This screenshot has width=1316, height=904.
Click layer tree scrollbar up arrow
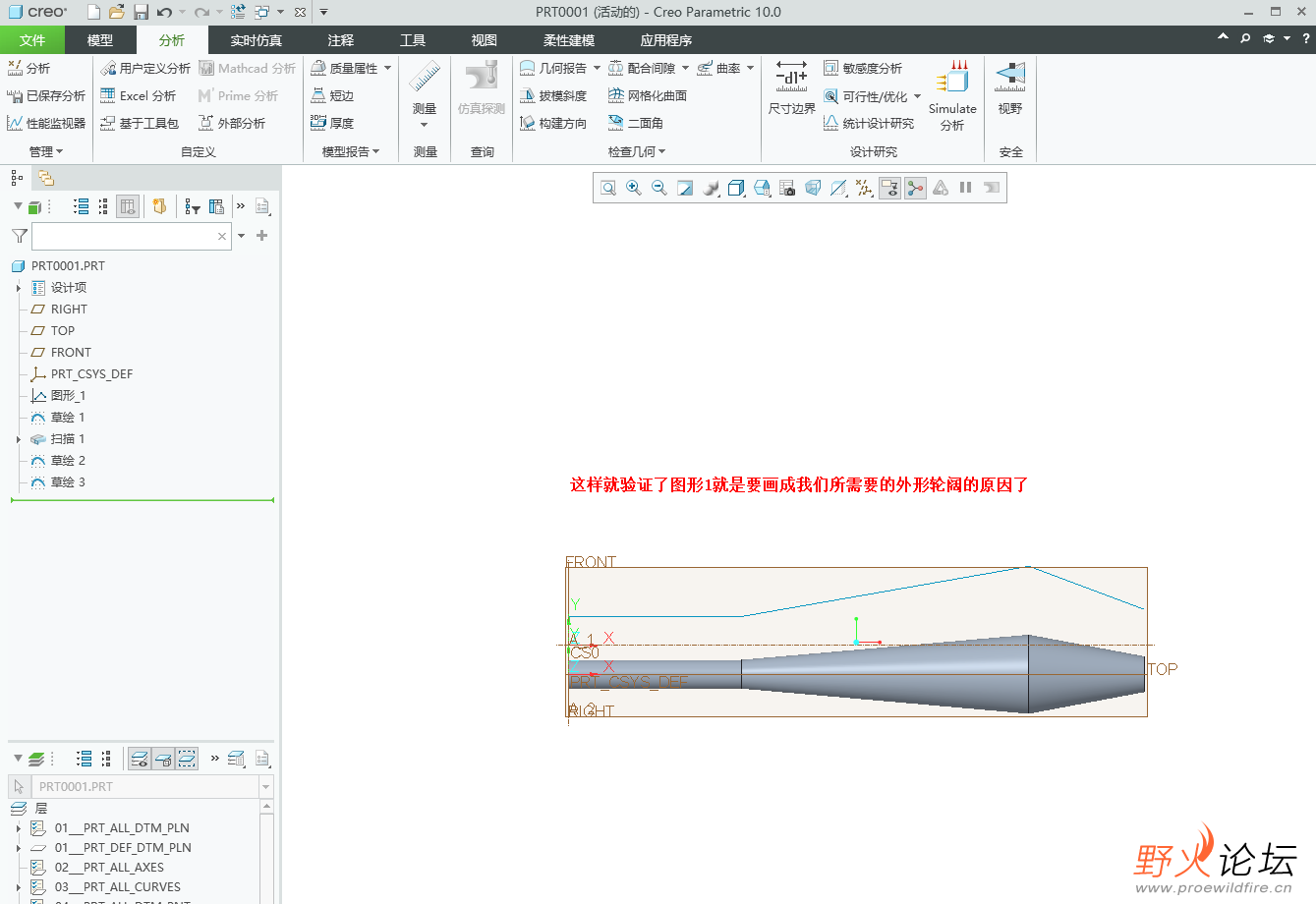point(266,807)
